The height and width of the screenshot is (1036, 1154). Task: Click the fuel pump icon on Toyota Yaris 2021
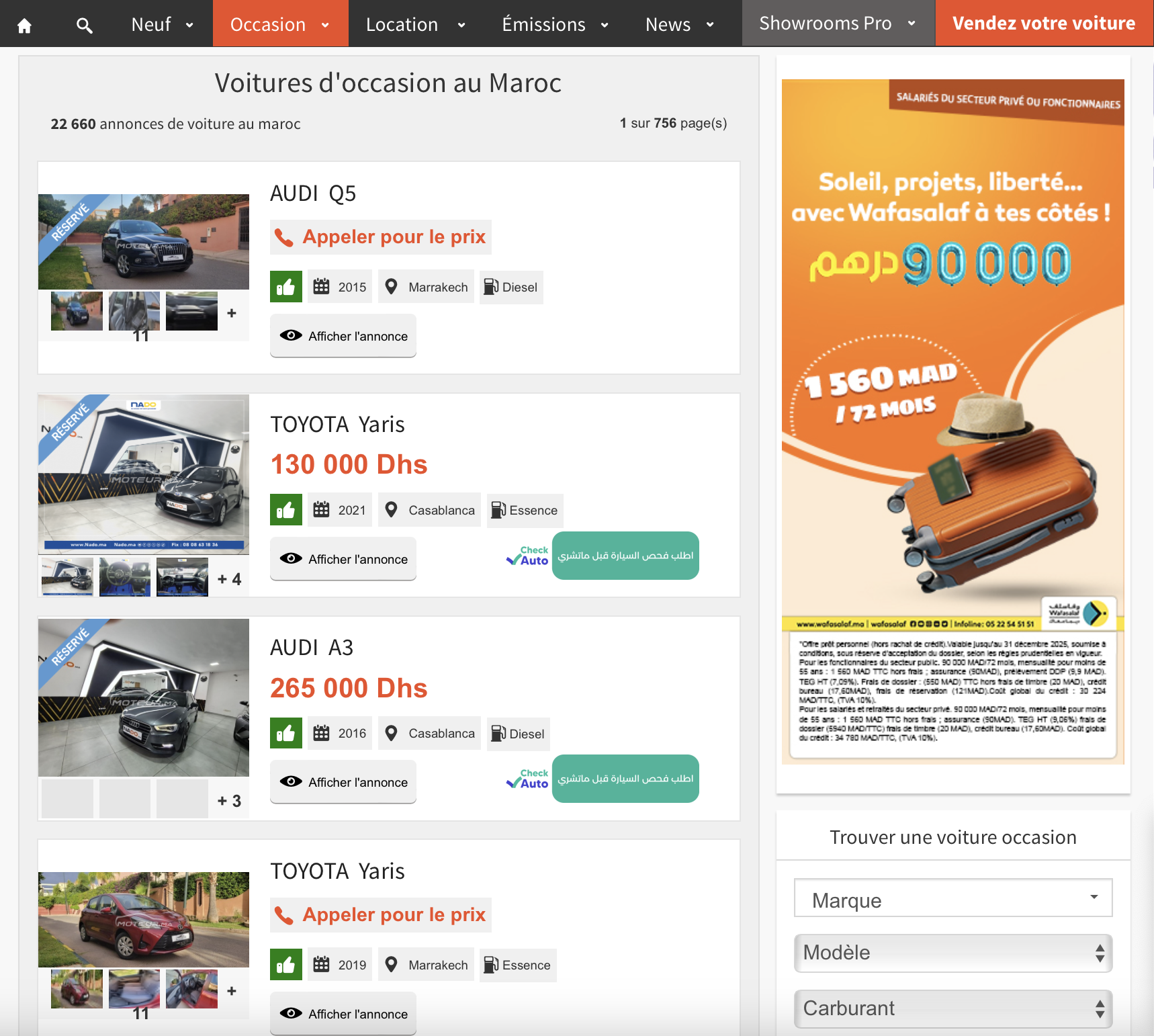[498, 510]
